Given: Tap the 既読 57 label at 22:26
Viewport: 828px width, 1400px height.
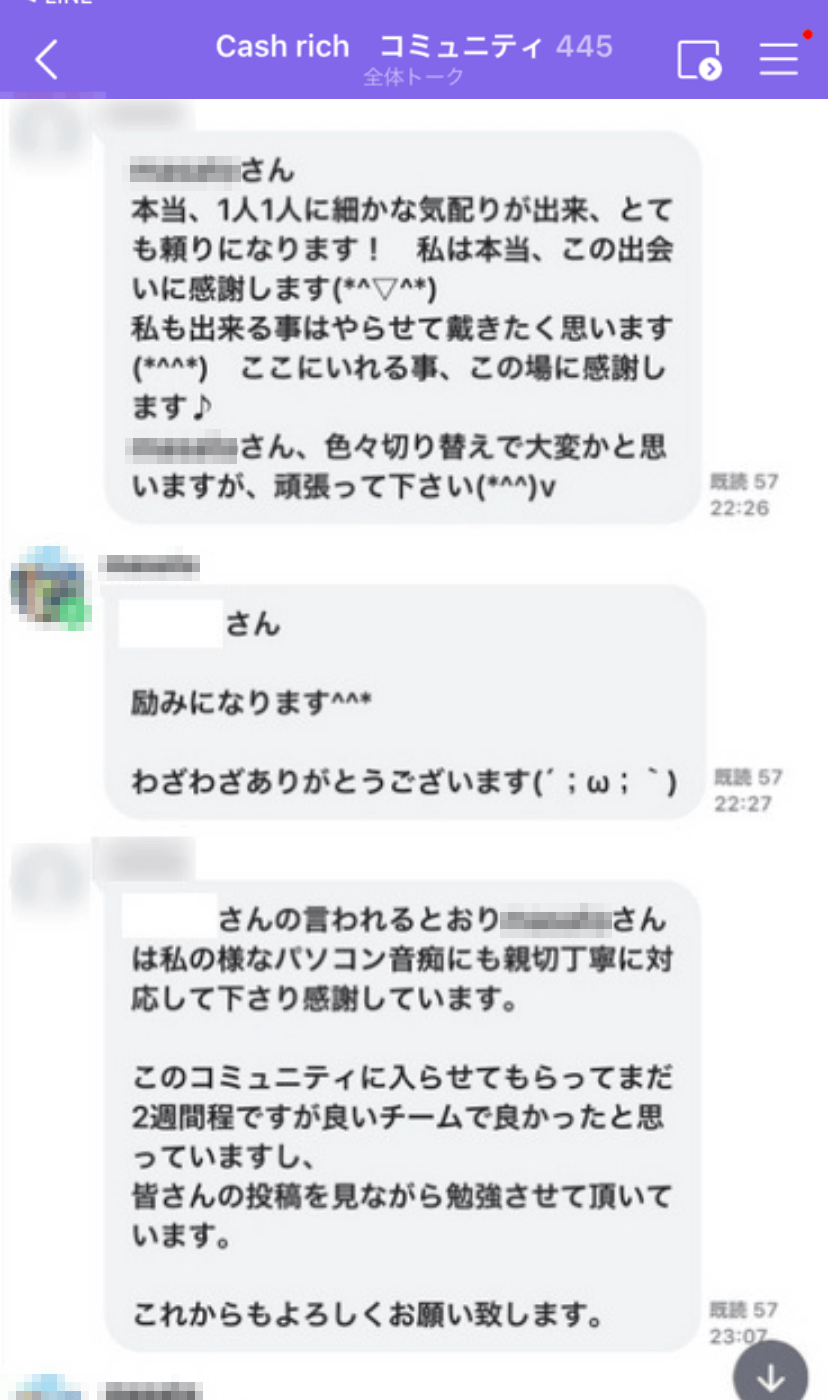Looking at the screenshot, I should click(744, 482).
